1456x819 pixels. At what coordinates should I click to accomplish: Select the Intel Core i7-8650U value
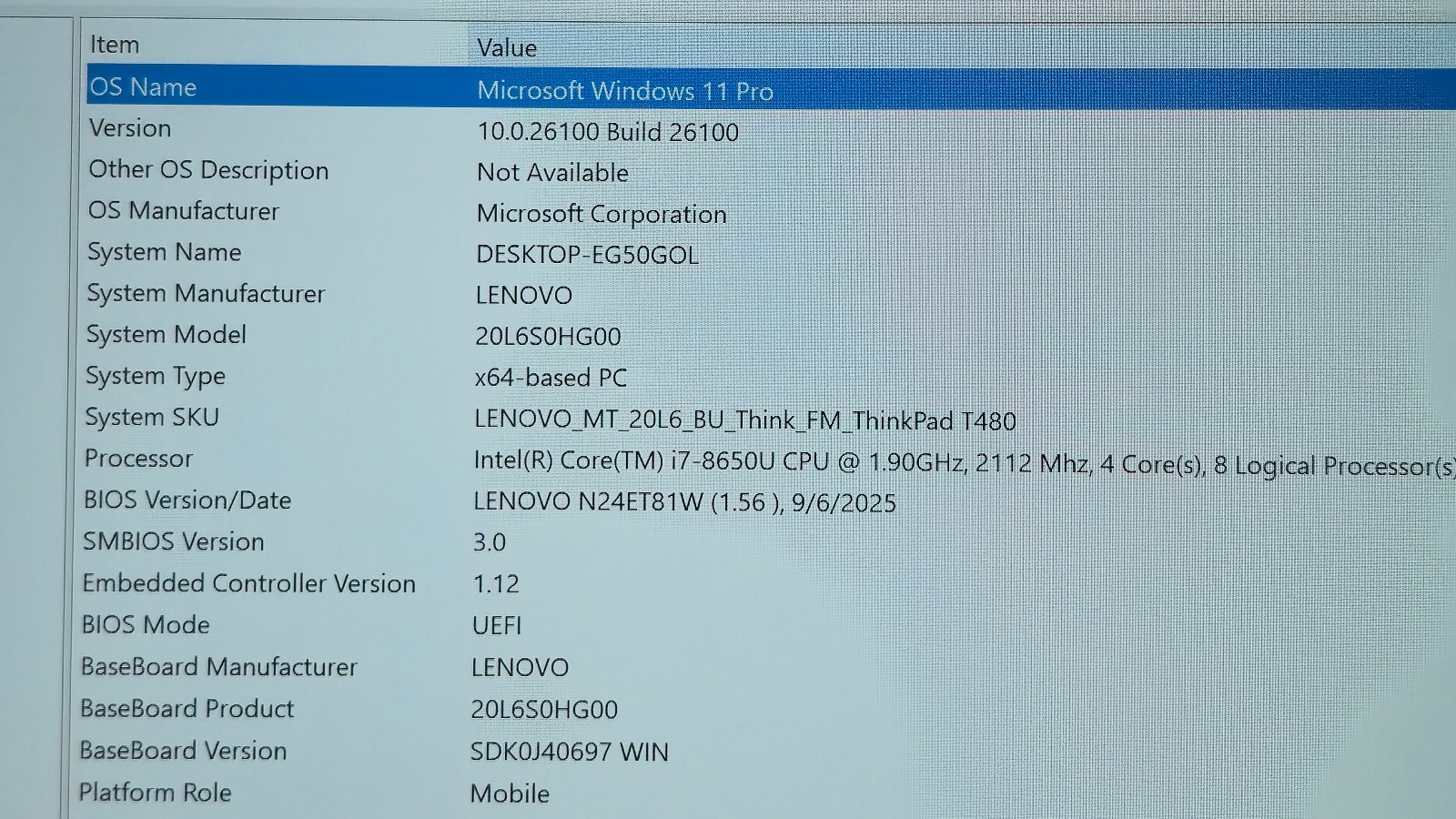click(x=965, y=464)
